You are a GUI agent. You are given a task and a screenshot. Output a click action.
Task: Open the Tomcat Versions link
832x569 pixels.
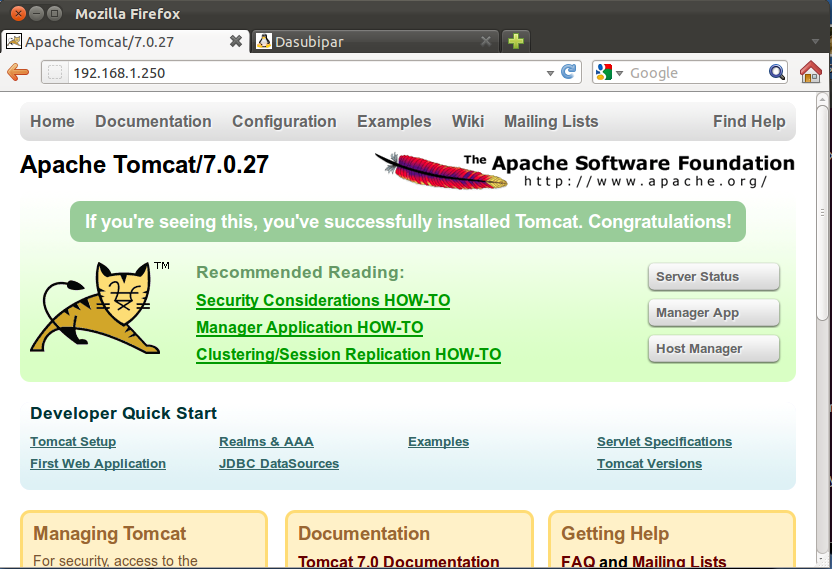point(649,463)
